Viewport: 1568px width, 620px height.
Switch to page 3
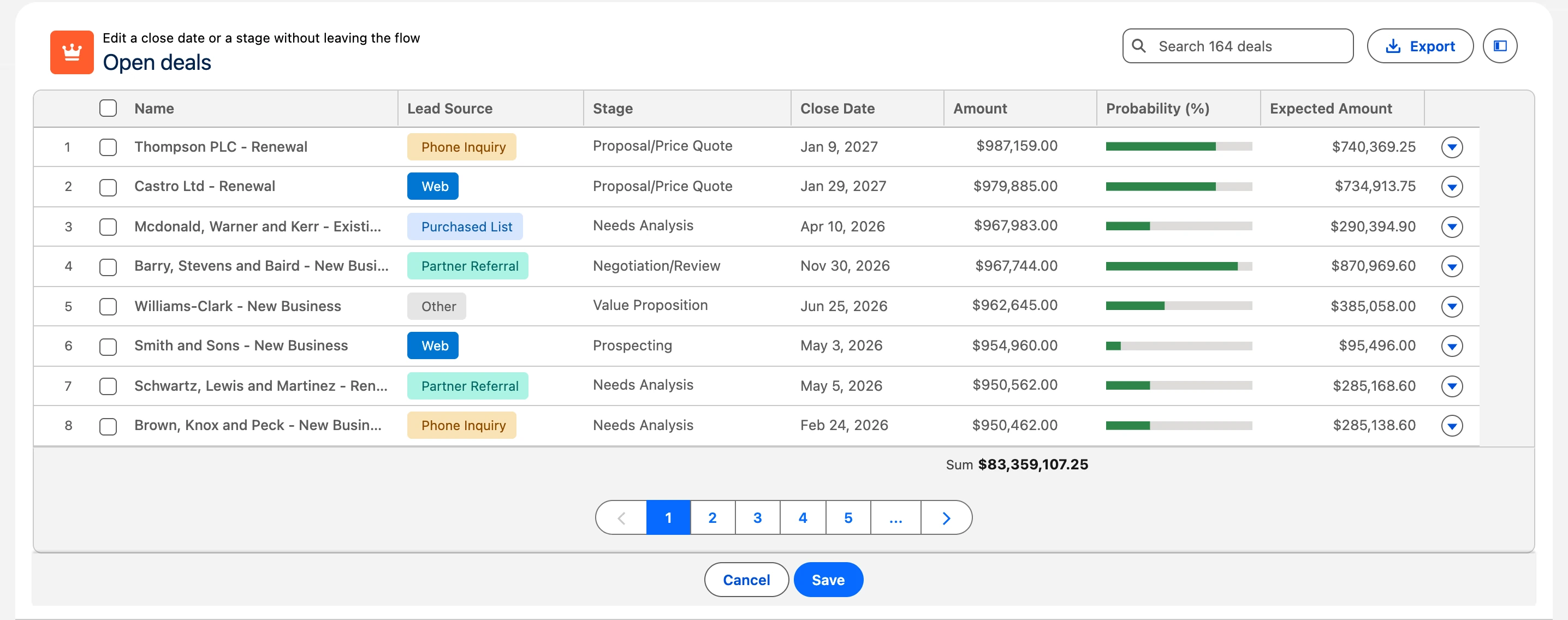[x=758, y=518]
